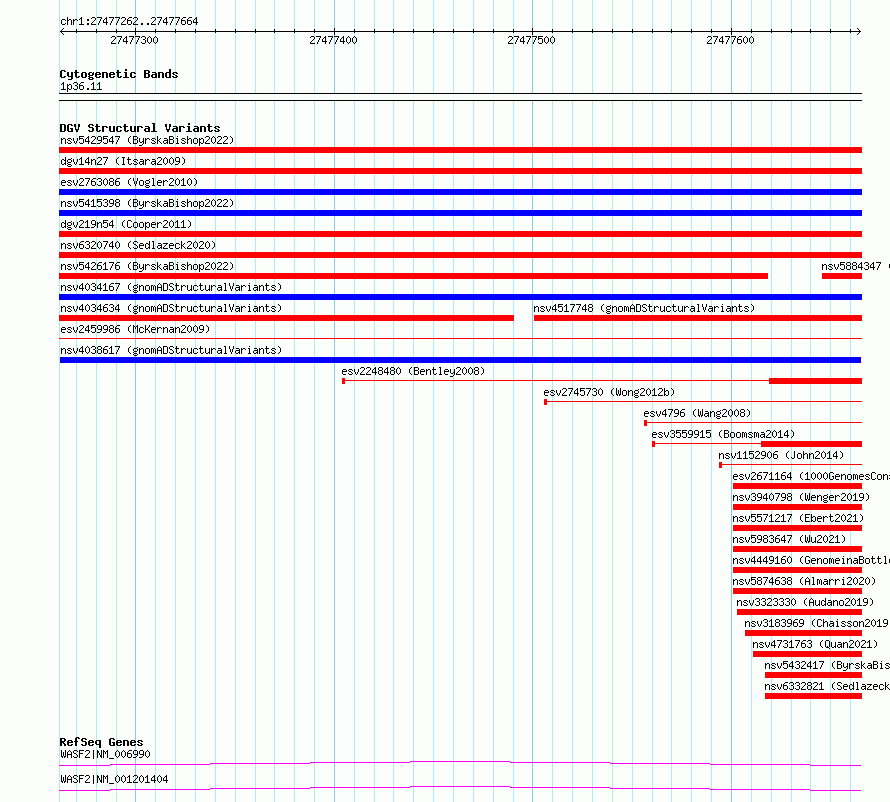Open the esv2763086 (Vogler2010) variant label

pos(129,182)
